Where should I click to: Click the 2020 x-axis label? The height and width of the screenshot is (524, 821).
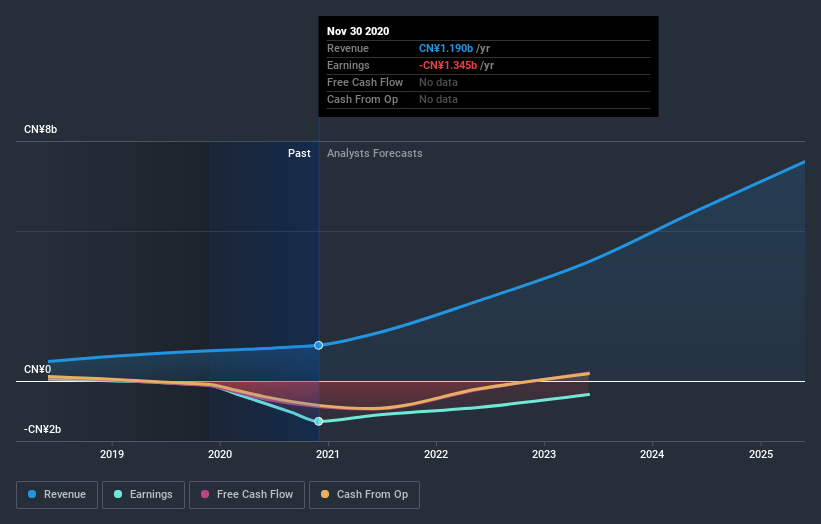coord(220,454)
